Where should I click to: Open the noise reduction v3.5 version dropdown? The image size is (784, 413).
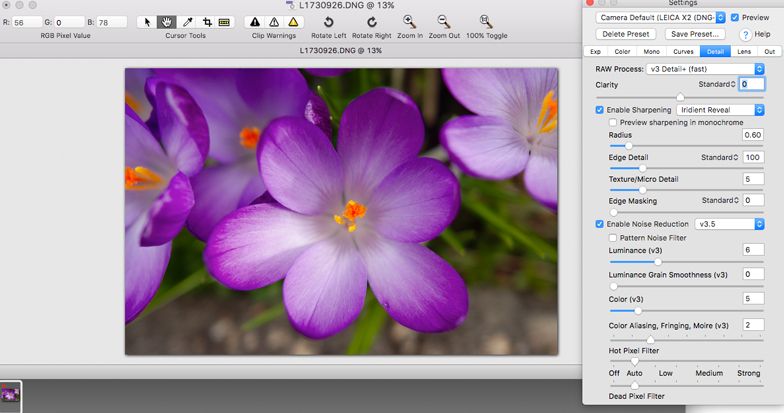pyautogui.click(x=730, y=224)
